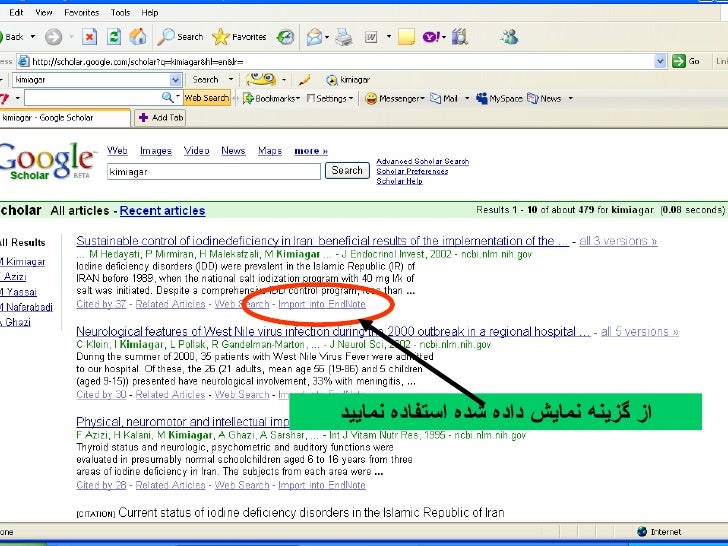Refresh the page using the green arrows icon
This screenshot has height=546, width=728.
pyautogui.click(x=114, y=37)
